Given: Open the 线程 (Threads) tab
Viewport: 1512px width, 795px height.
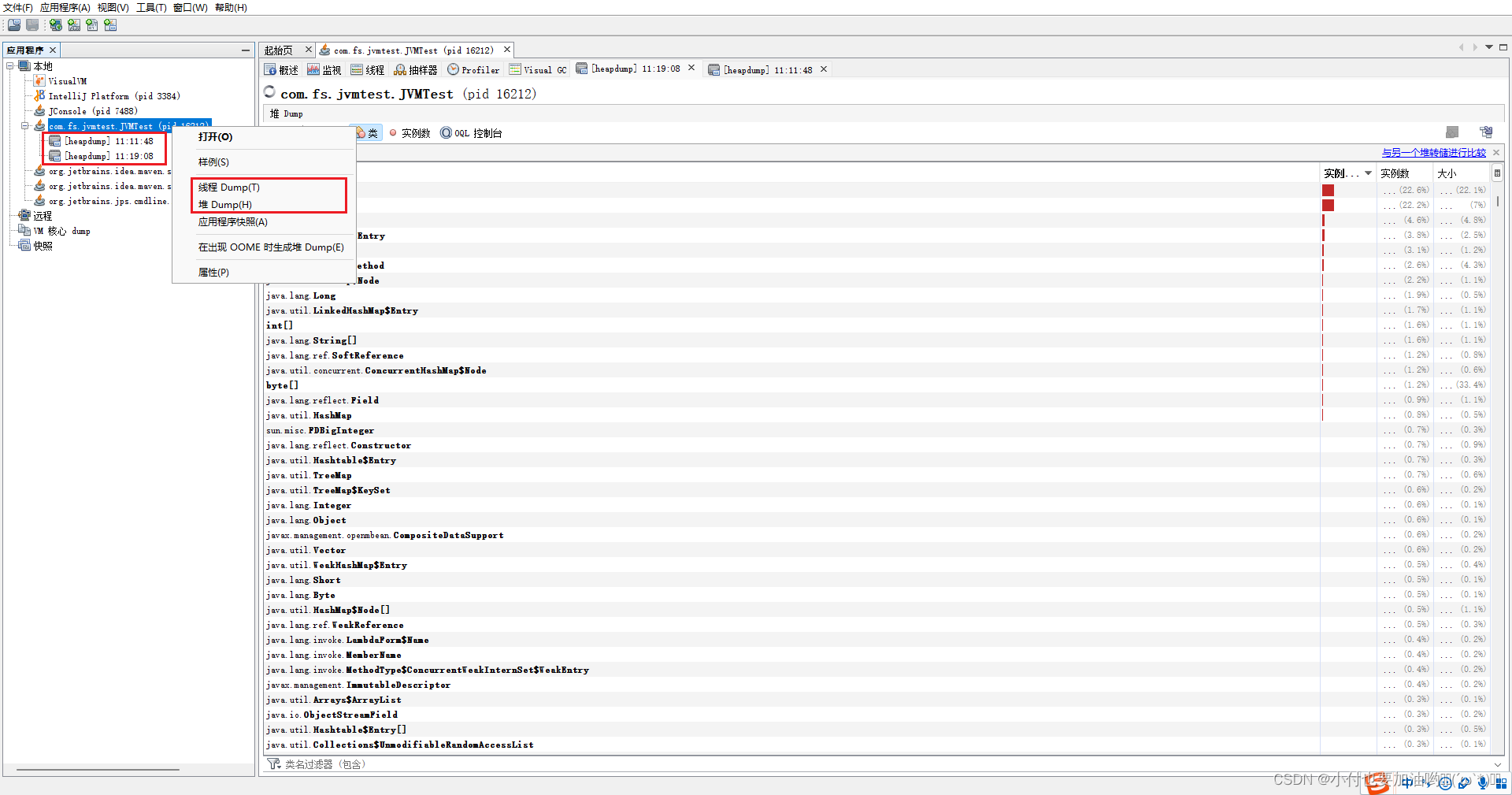Looking at the screenshot, I should pyautogui.click(x=368, y=70).
